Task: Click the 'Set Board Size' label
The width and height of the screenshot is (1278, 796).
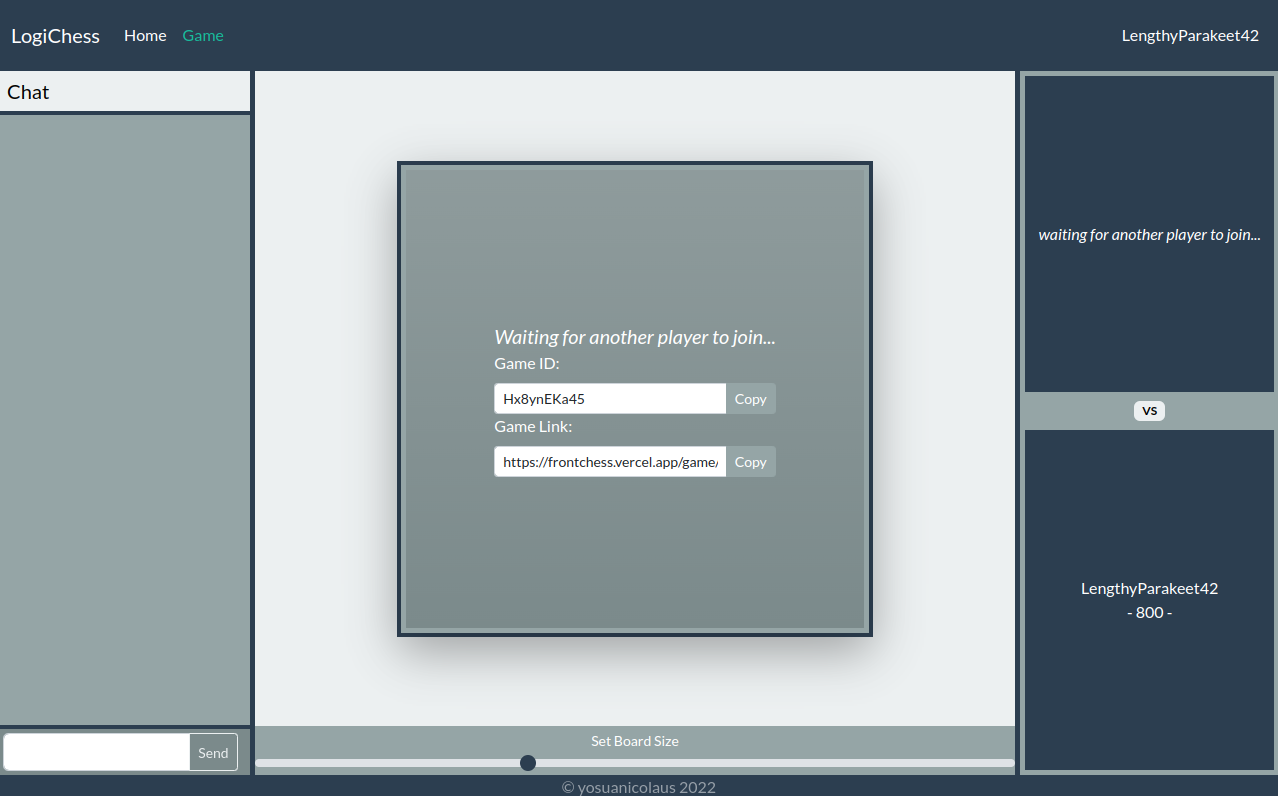Action: [635, 741]
